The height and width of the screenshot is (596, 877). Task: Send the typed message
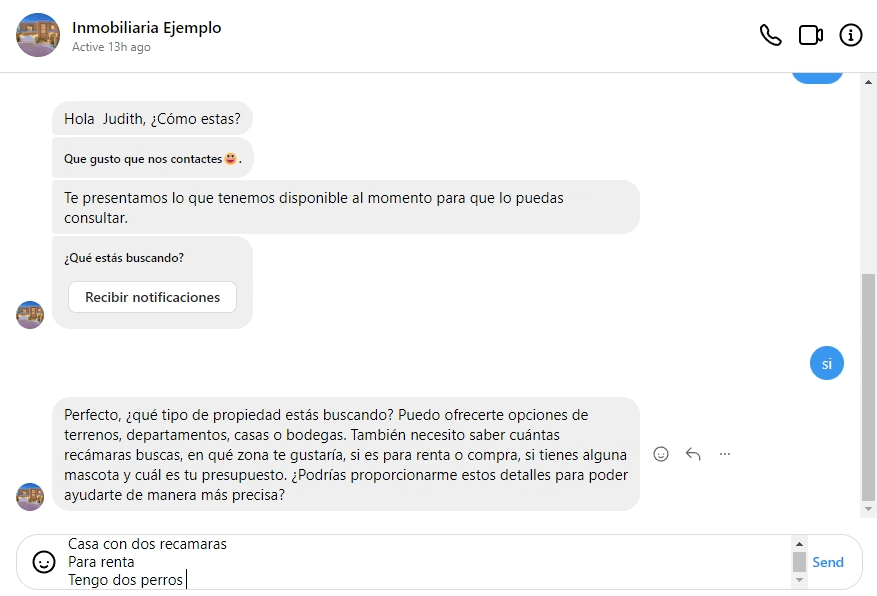pyautogui.click(x=828, y=562)
